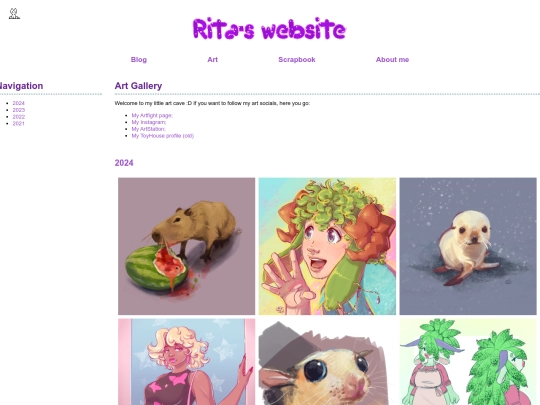Screen dimensions: 540x405
Task: Open the green curly hair girl artwork
Action: coord(327,246)
